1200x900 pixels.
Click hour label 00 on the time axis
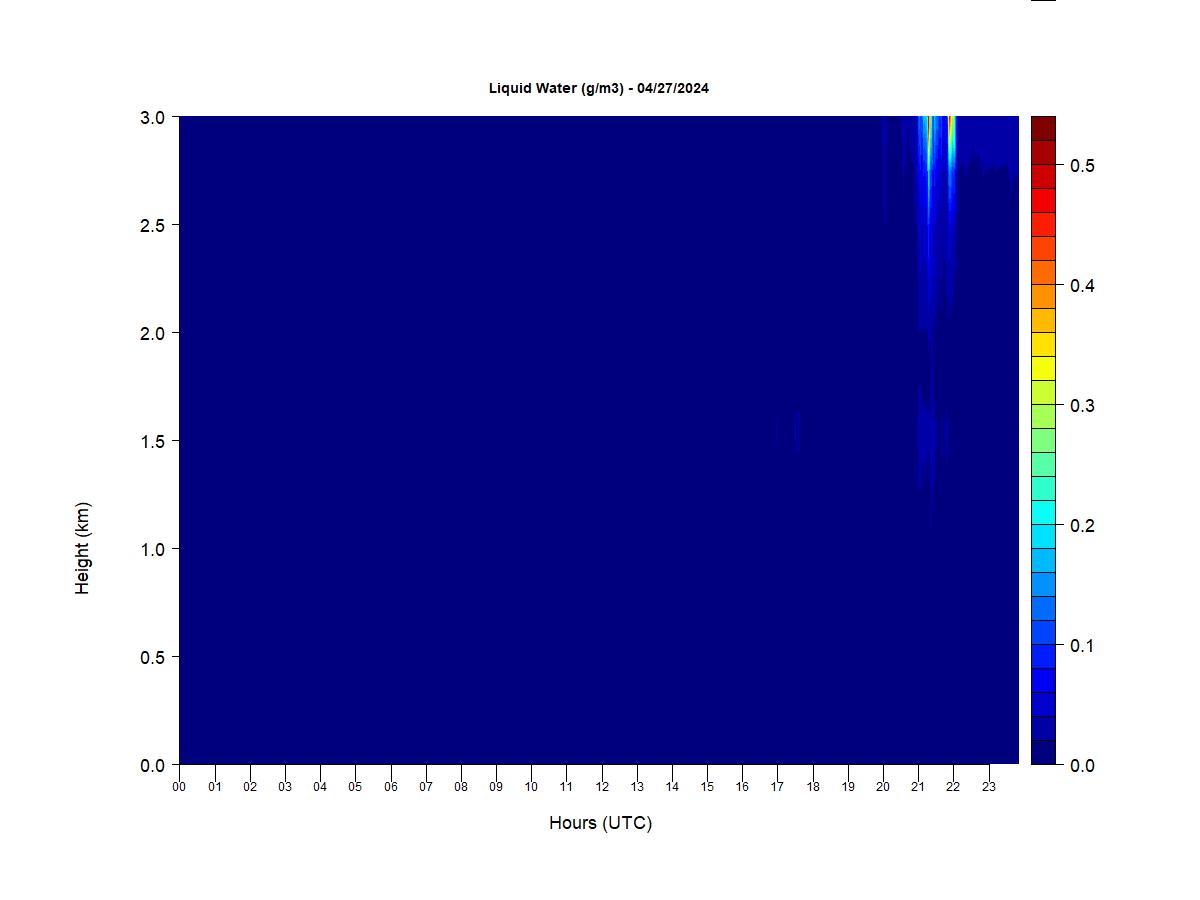[179, 787]
